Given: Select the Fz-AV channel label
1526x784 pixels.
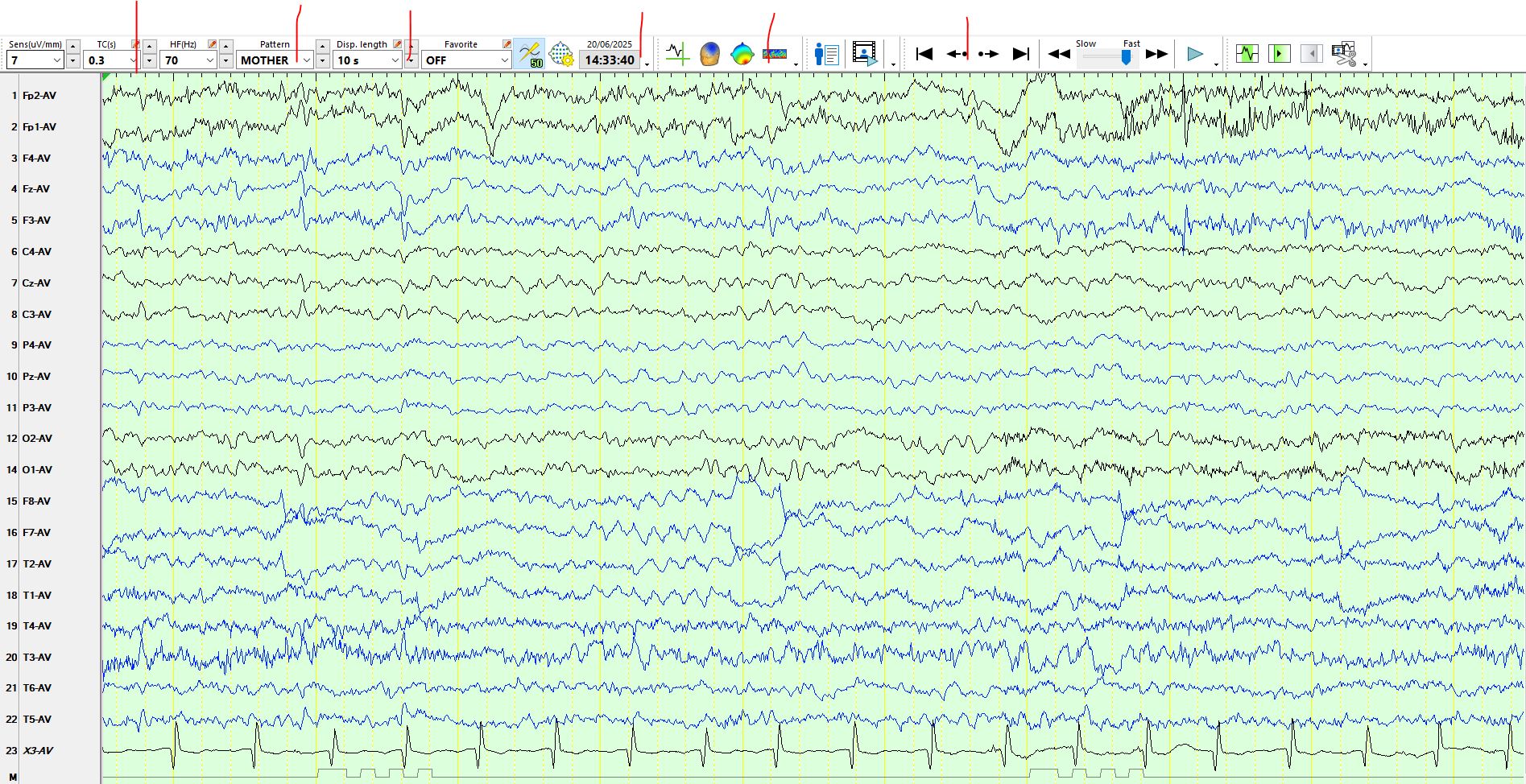Looking at the screenshot, I should point(36,189).
